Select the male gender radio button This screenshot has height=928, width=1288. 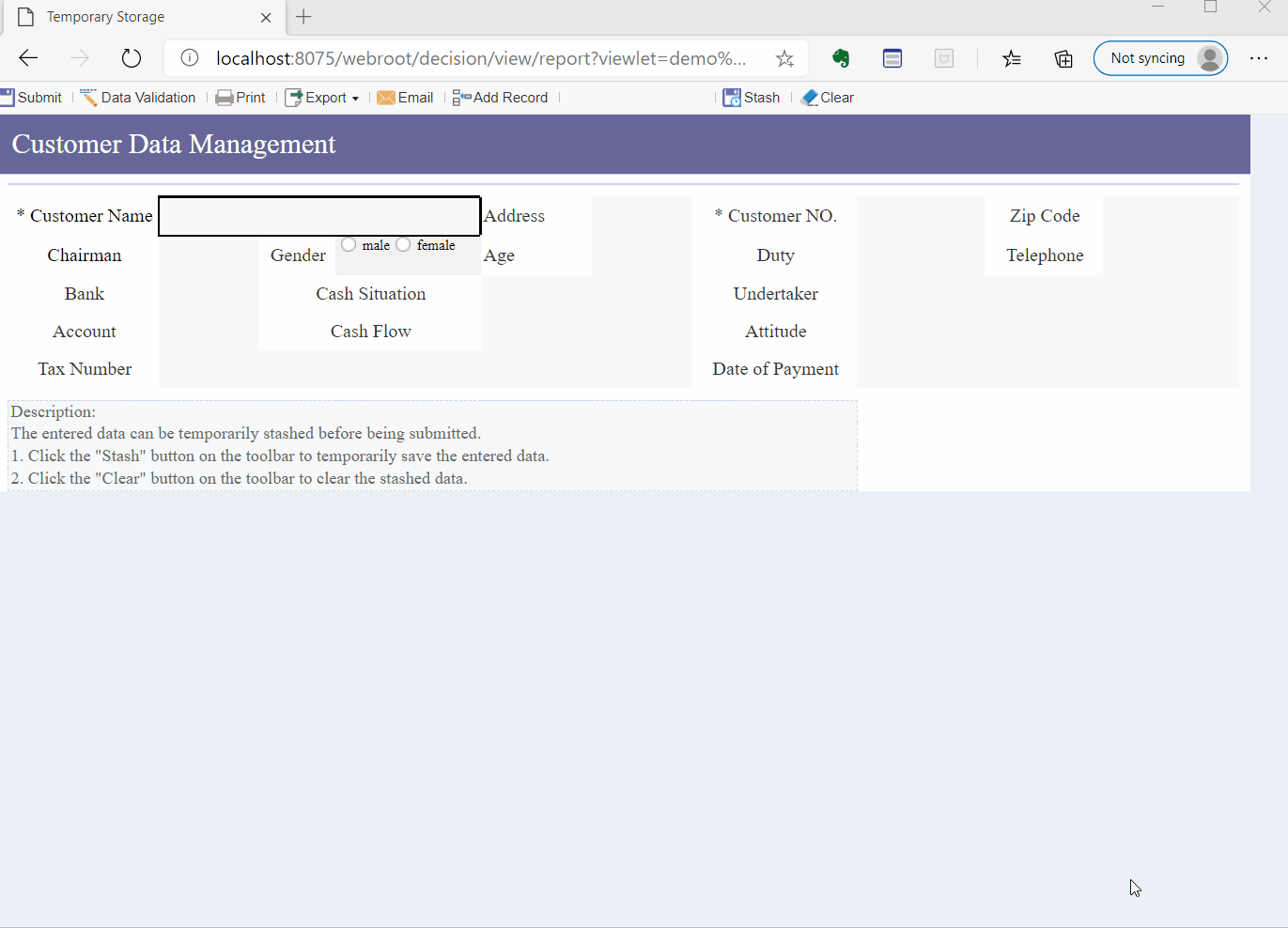point(349,244)
